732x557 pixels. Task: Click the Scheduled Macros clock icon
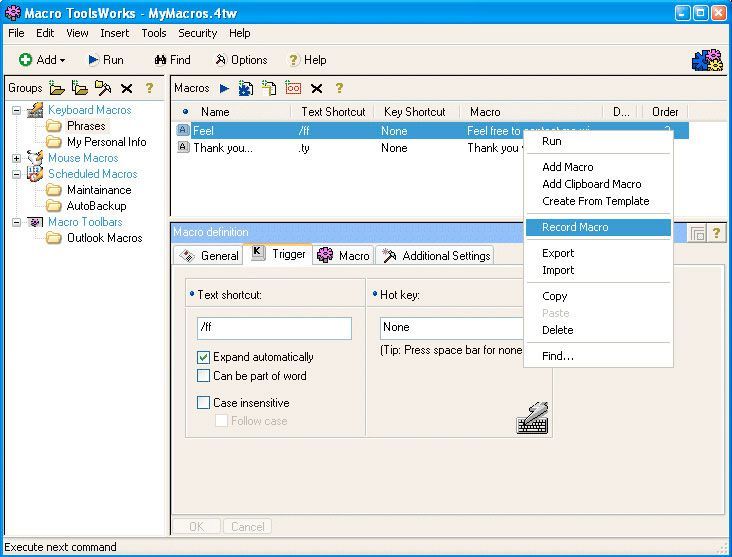[x=35, y=174]
